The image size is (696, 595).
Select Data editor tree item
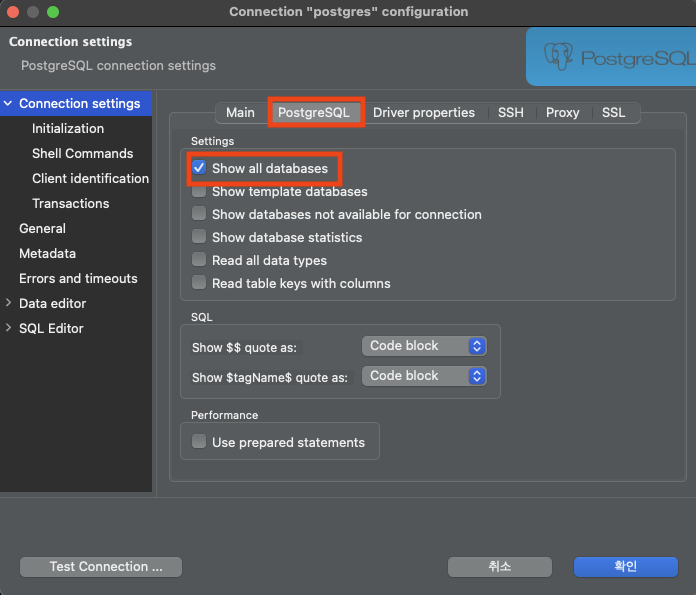point(52,303)
